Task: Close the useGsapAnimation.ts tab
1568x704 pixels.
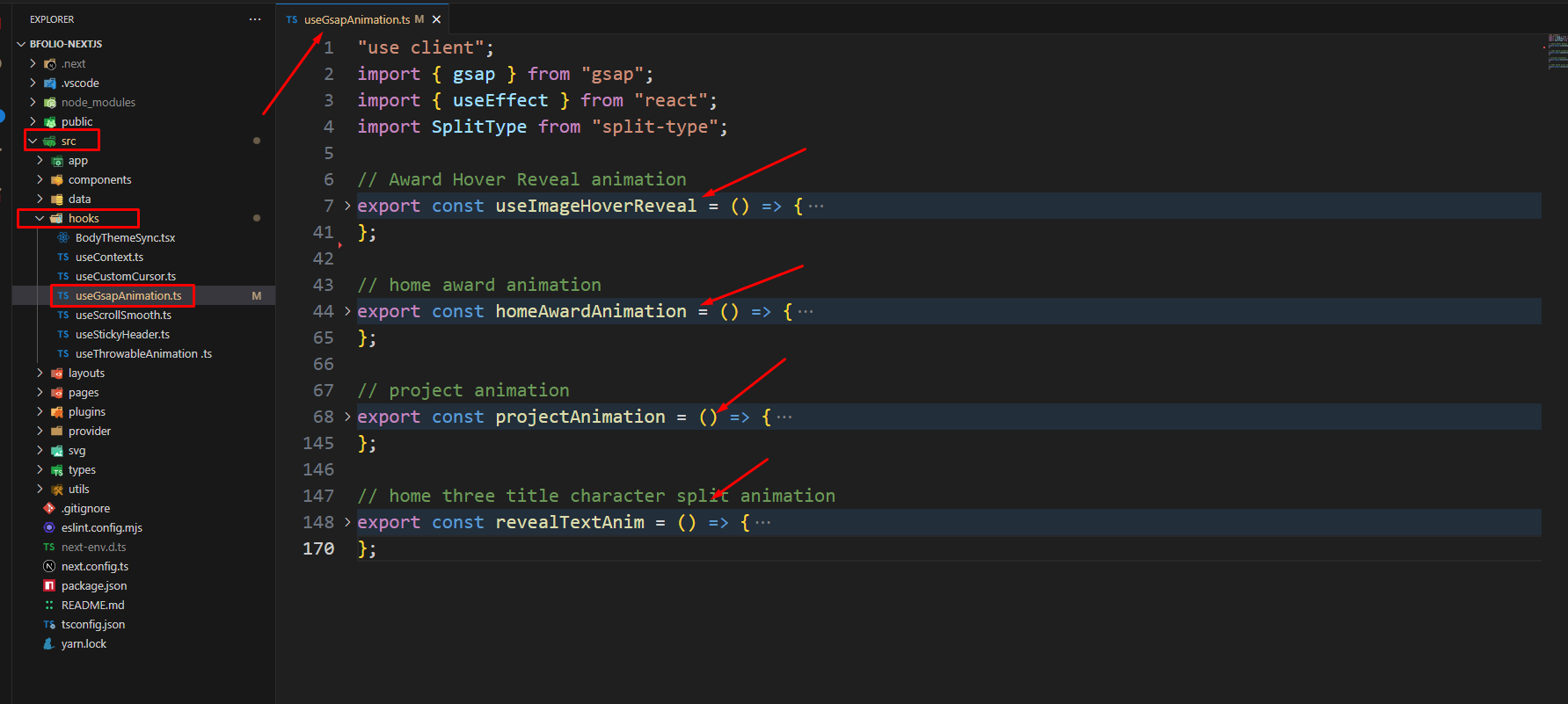Action: coord(436,19)
